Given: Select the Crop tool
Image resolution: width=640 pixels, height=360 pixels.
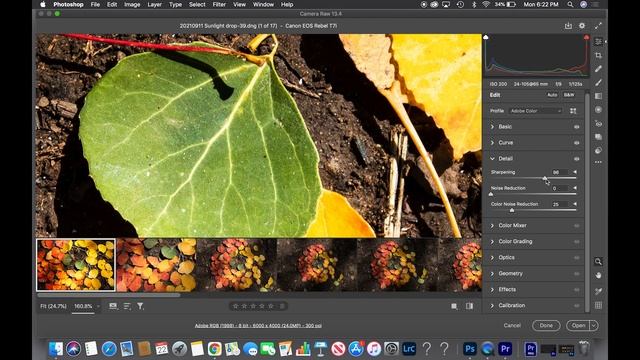Looking at the screenshot, I should pyautogui.click(x=598, y=55).
